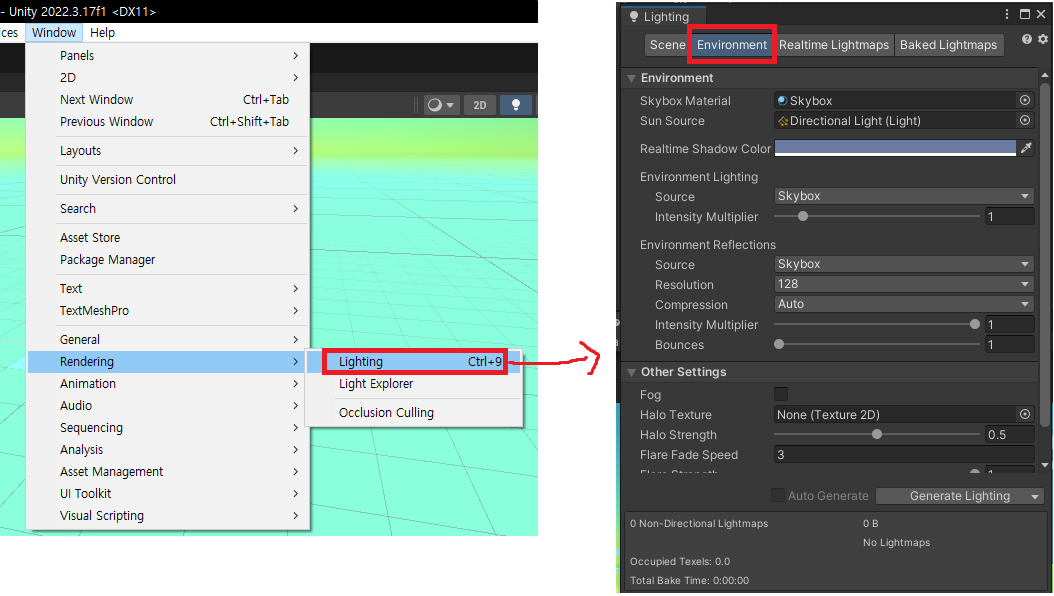Select Previous Window menu entry
The width and height of the screenshot is (1054, 596).
tap(167, 122)
